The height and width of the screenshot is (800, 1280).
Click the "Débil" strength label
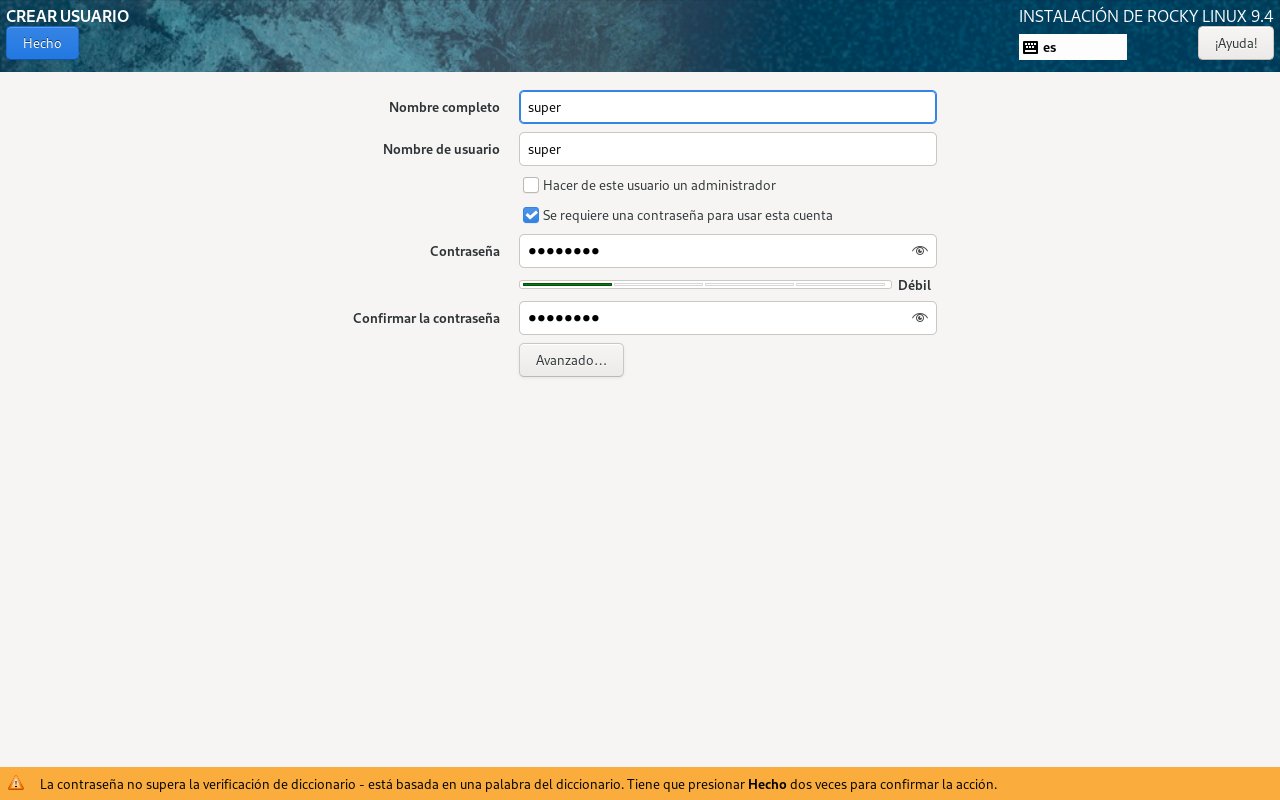click(914, 285)
